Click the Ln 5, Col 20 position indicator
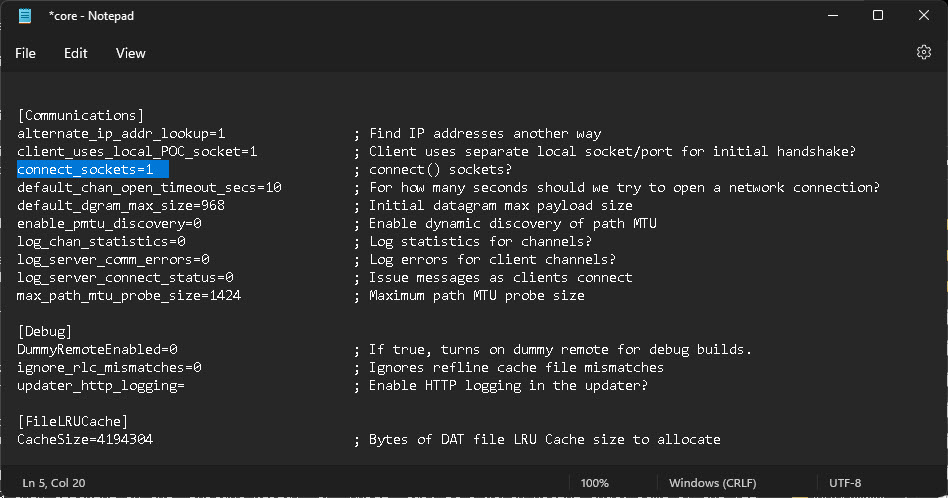Screen dimensions: 948x498 [54, 483]
